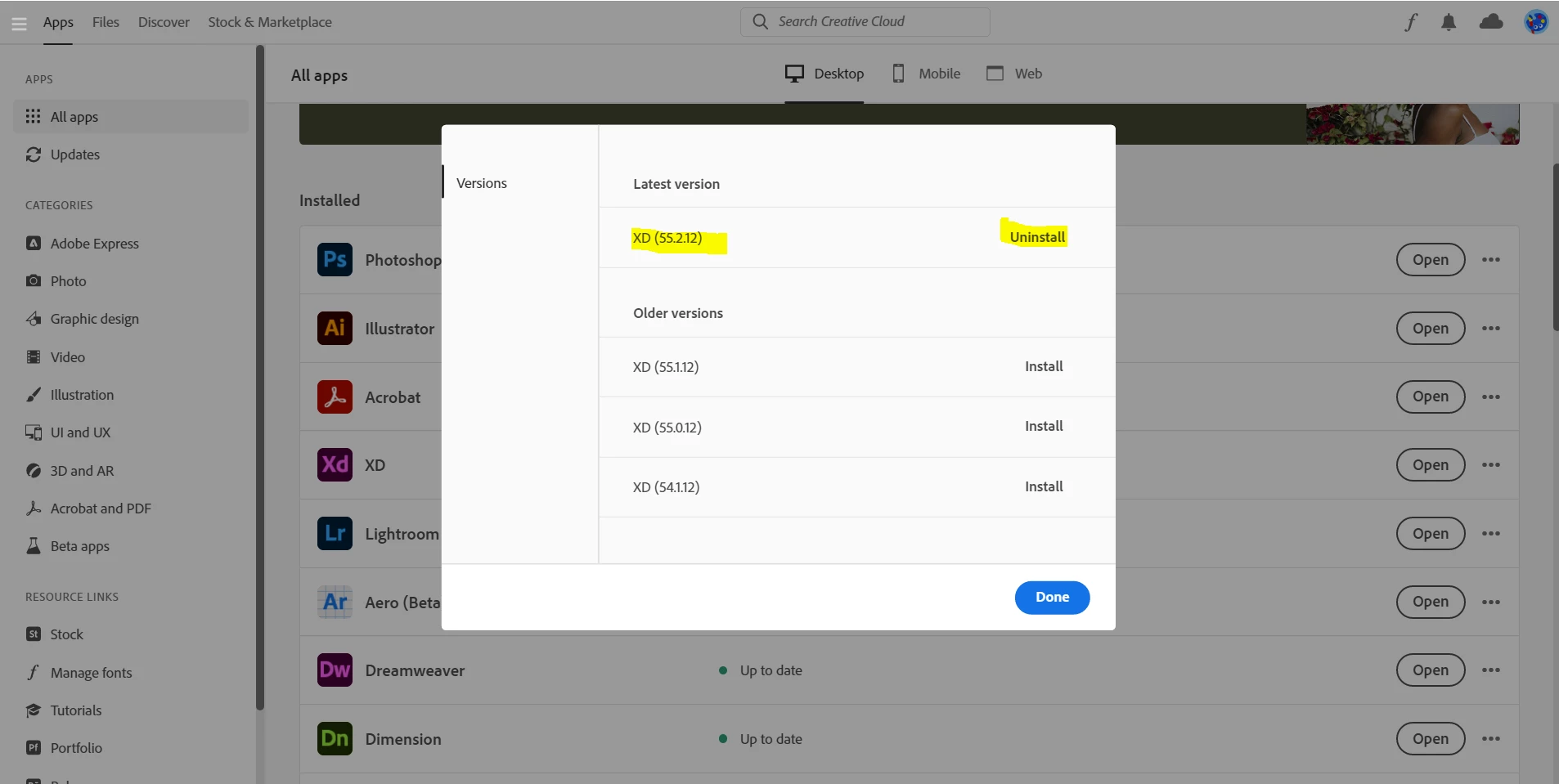Open the user profile avatar
This screenshot has width=1559, height=784.
1535,22
